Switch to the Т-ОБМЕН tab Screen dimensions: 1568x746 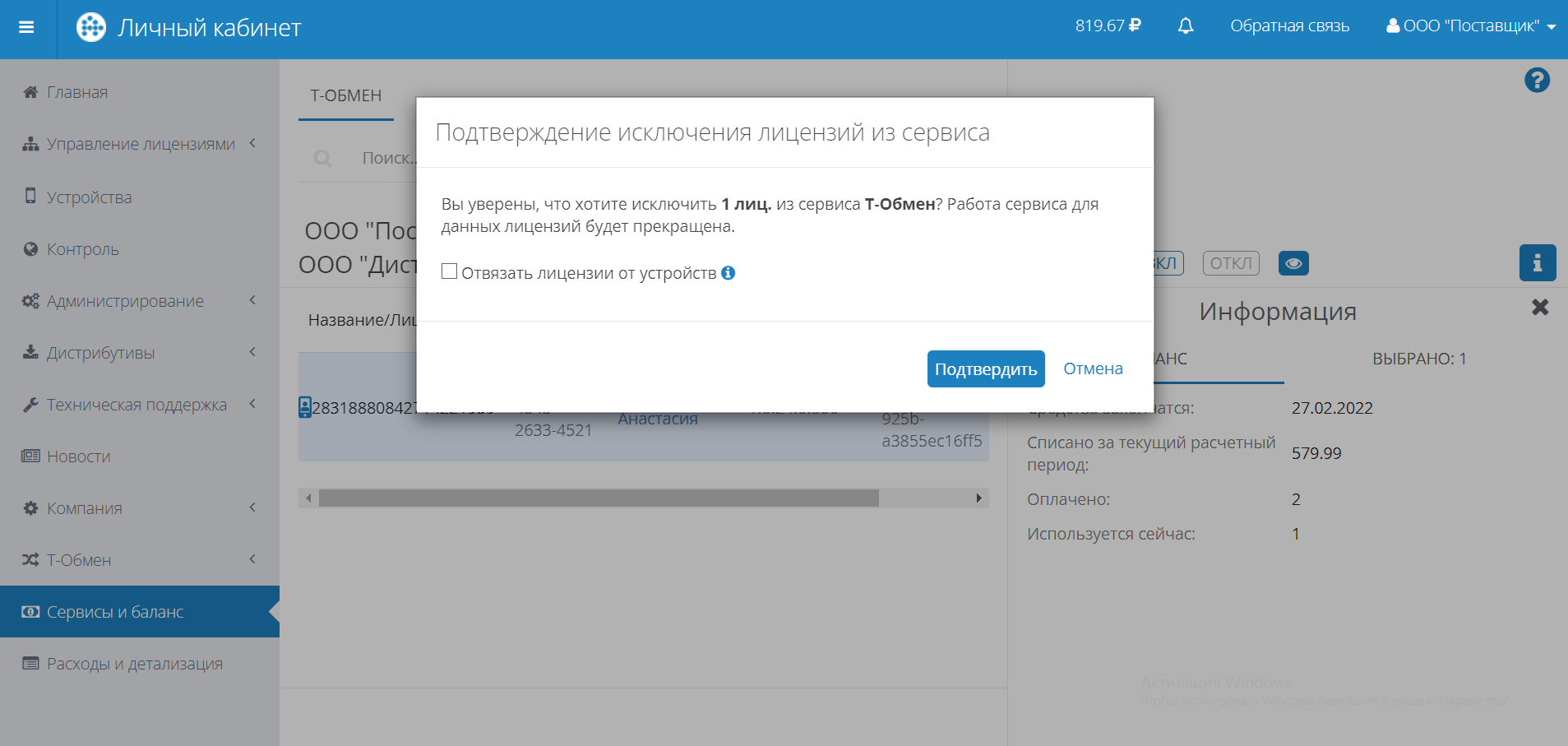pyautogui.click(x=346, y=95)
